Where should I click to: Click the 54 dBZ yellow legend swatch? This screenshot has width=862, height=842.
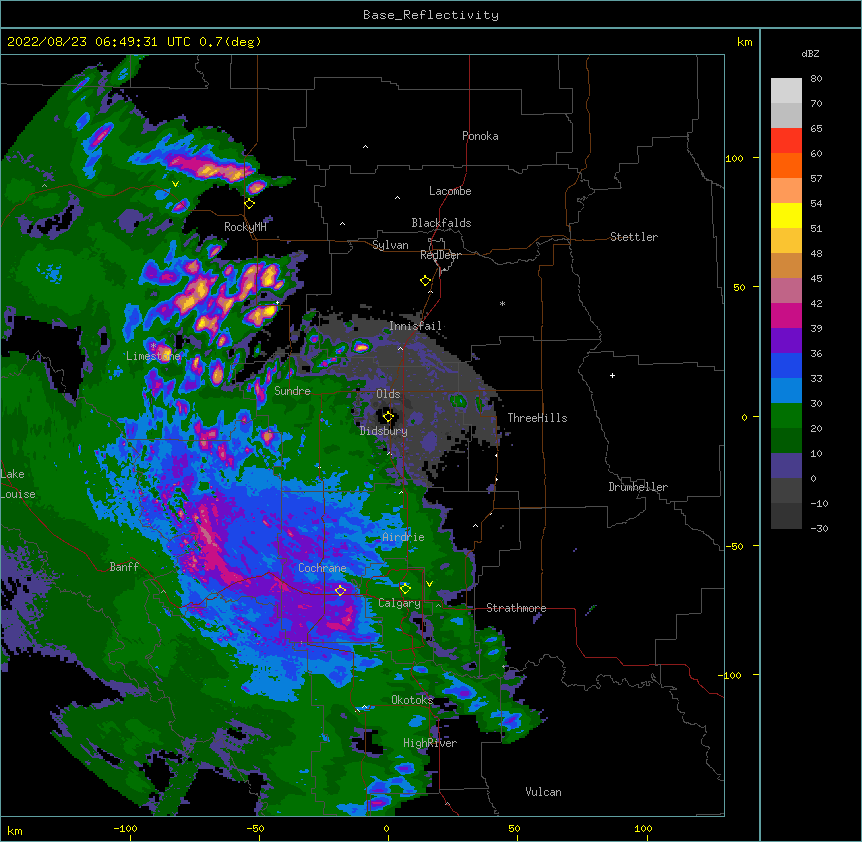pos(786,215)
